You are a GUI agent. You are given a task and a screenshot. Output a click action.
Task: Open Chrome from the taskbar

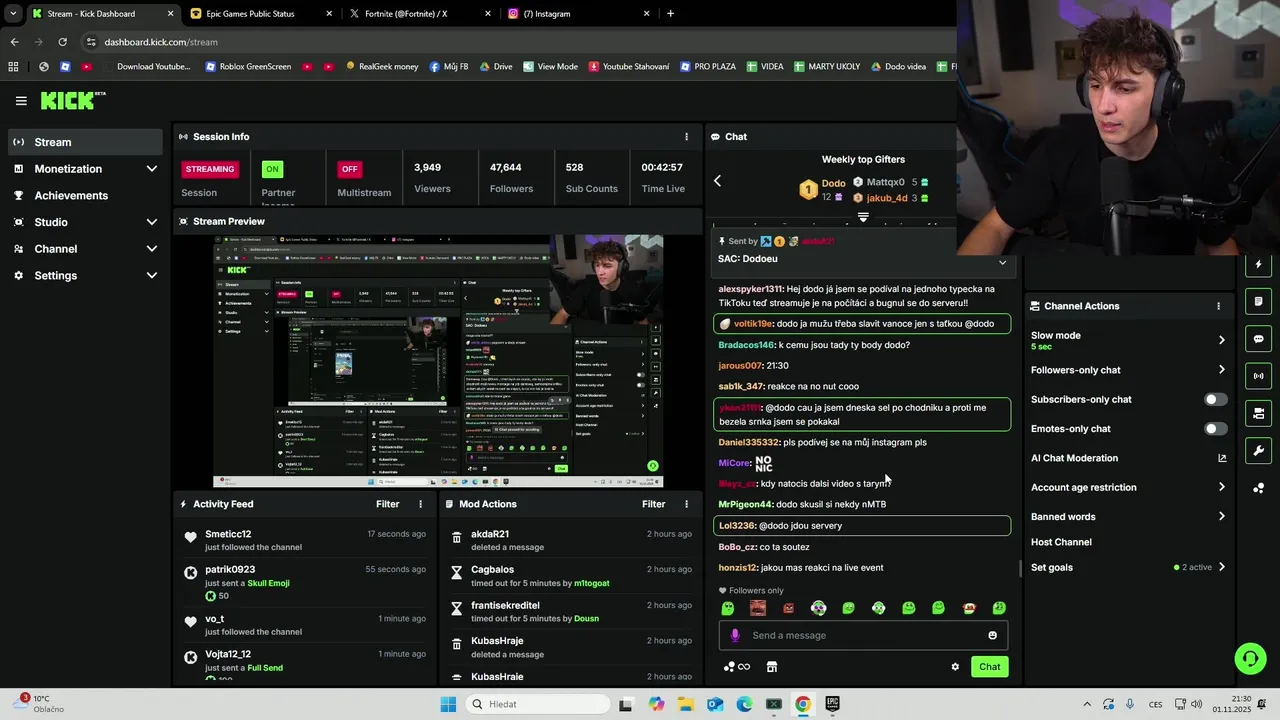pos(802,704)
